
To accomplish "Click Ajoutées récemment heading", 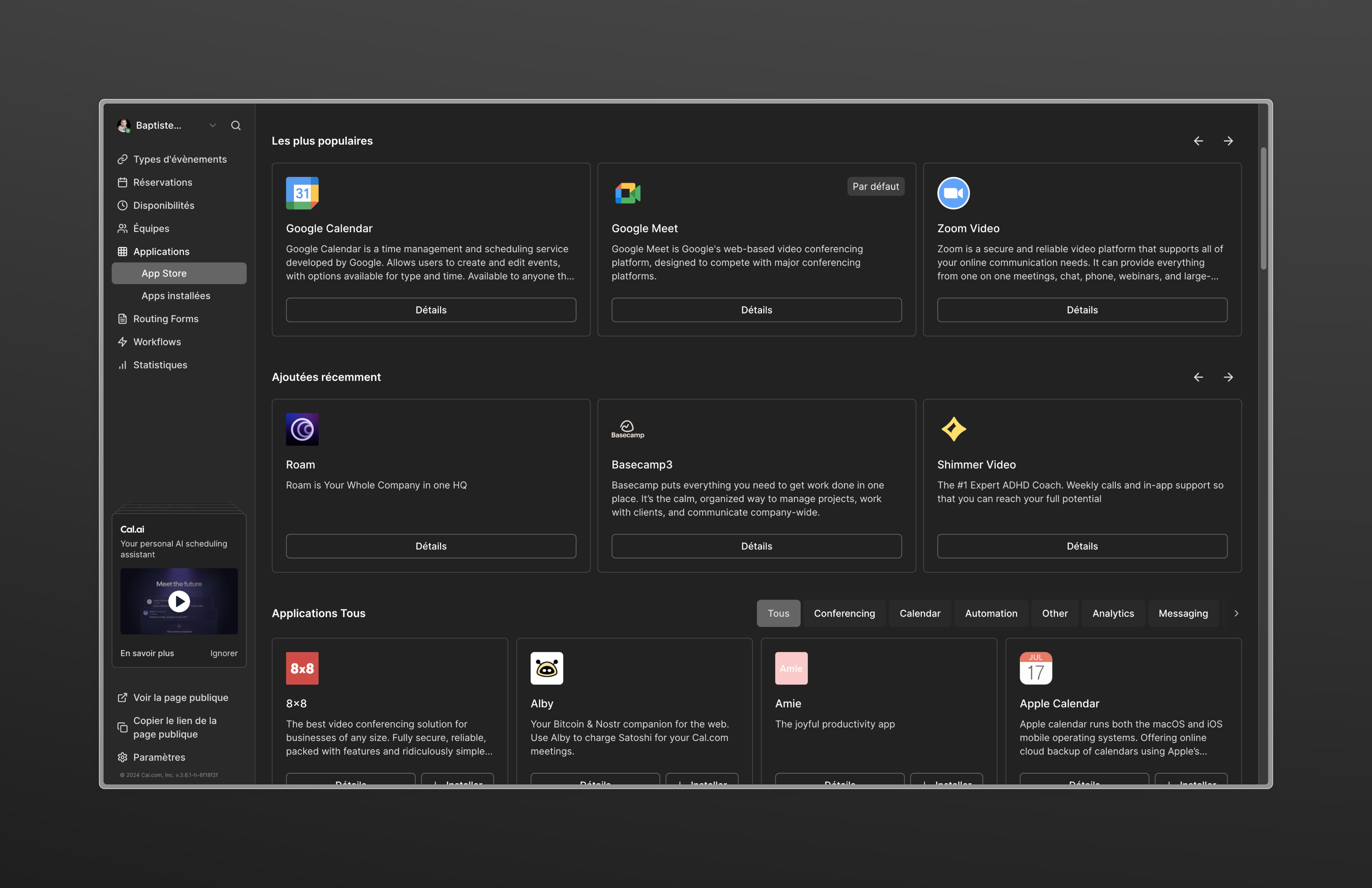I will pos(326,377).
